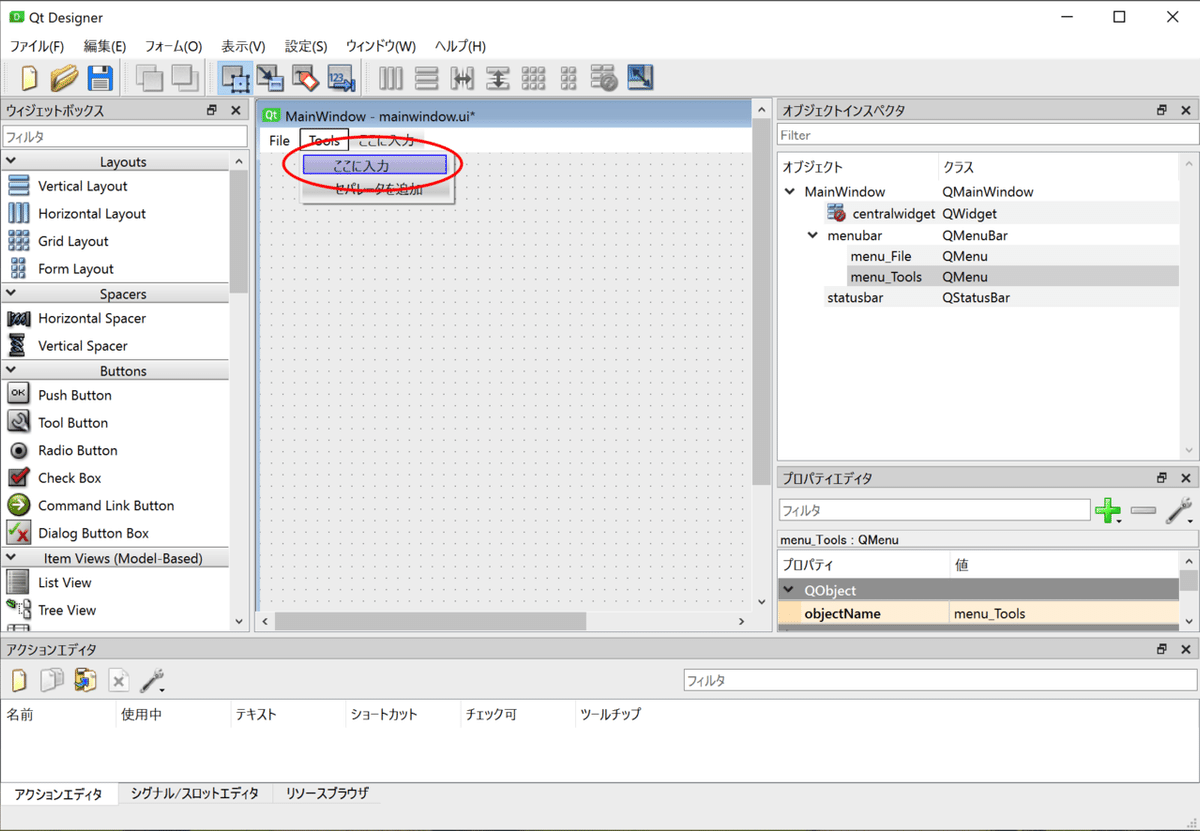1200x831 pixels.
Task: Collapse the menubar tree node
Action: coord(814,235)
